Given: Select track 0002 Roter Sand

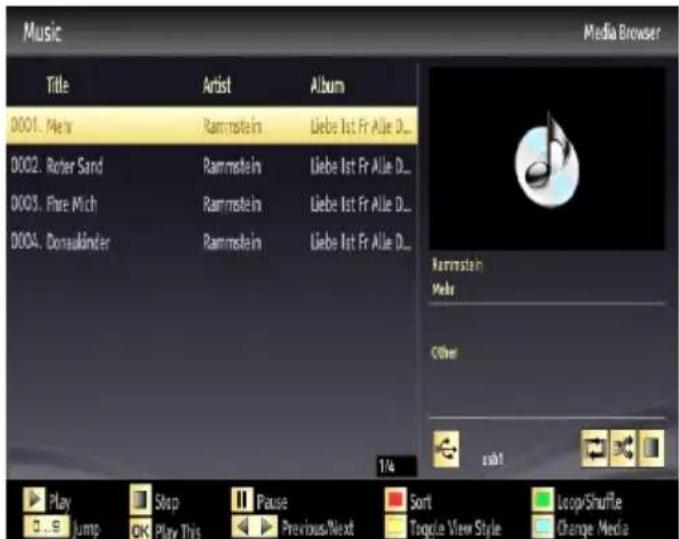Looking at the screenshot, I should pyautogui.click(x=212, y=166).
